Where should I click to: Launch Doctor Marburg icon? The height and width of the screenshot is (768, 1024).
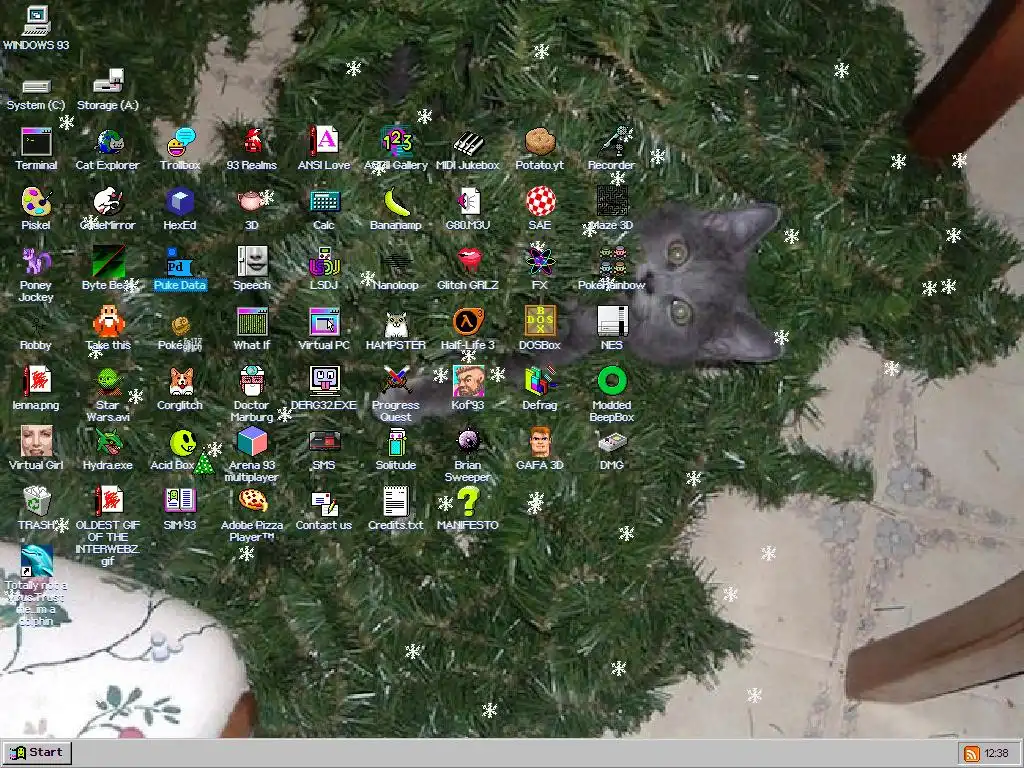pyautogui.click(x=252, y=381)
